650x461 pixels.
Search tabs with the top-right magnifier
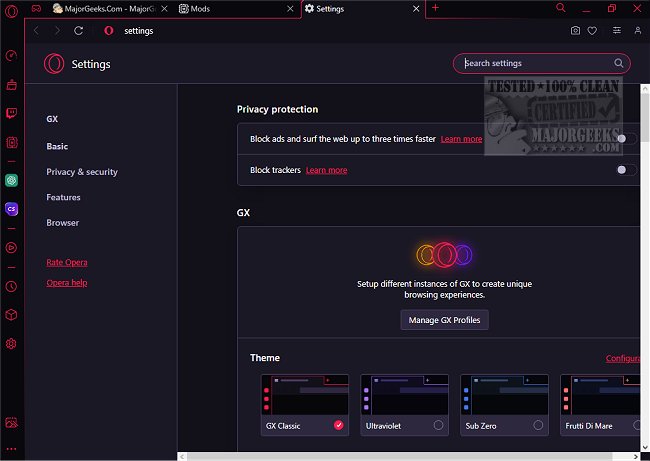pyautogui.click(x=560, y=8)
